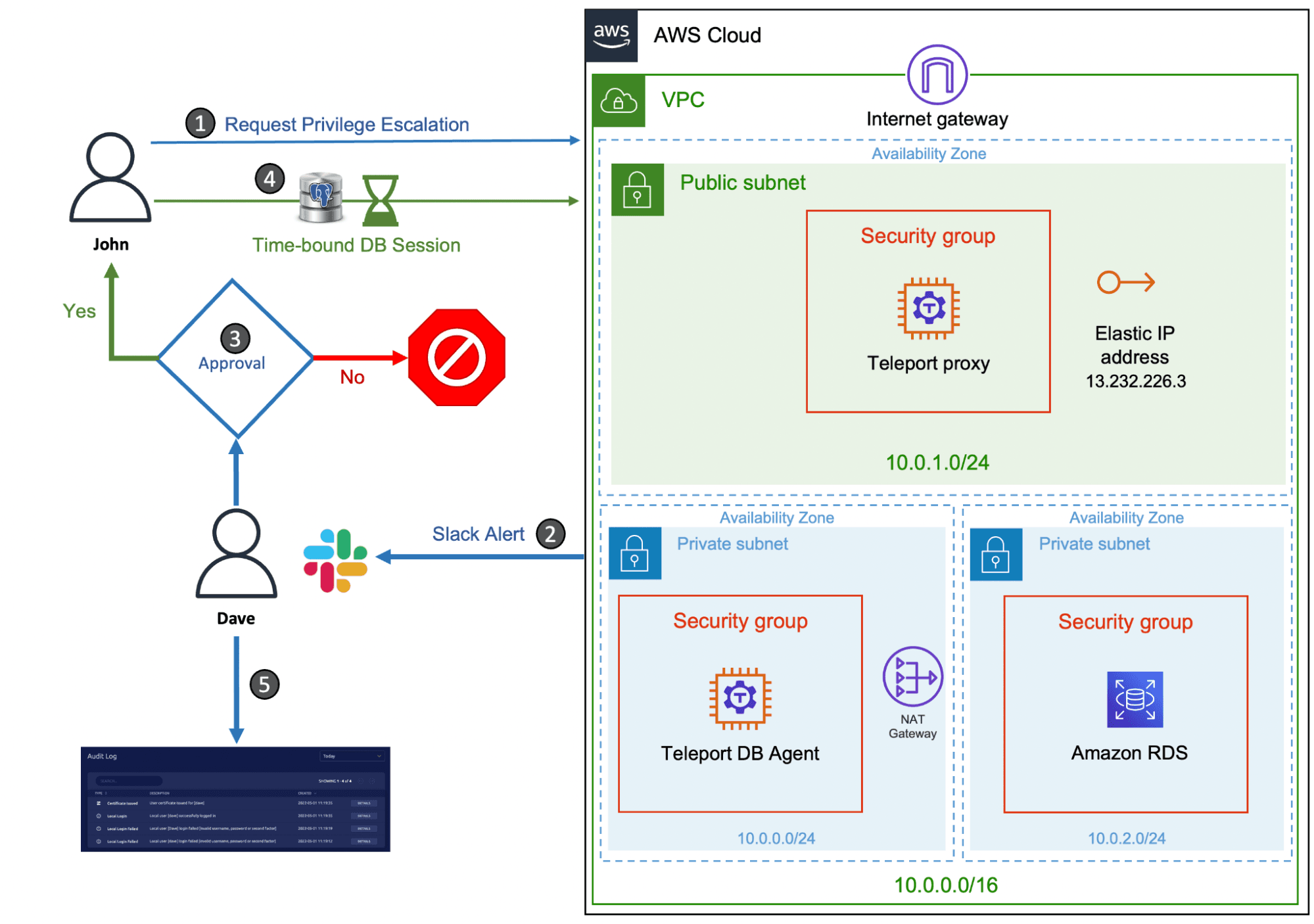The height and width of the screenshot is (924, 1314).
Task: Open Details for the Certificate Issued event
Action: [x=364, y=803]
